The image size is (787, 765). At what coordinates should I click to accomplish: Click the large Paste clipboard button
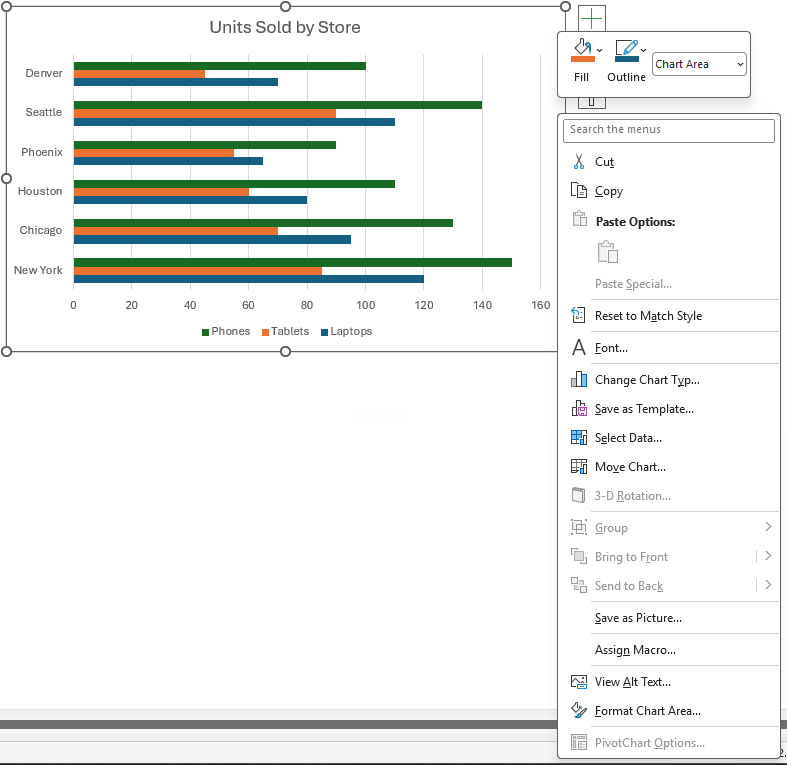pyautogui.click(x=607, y=251)
